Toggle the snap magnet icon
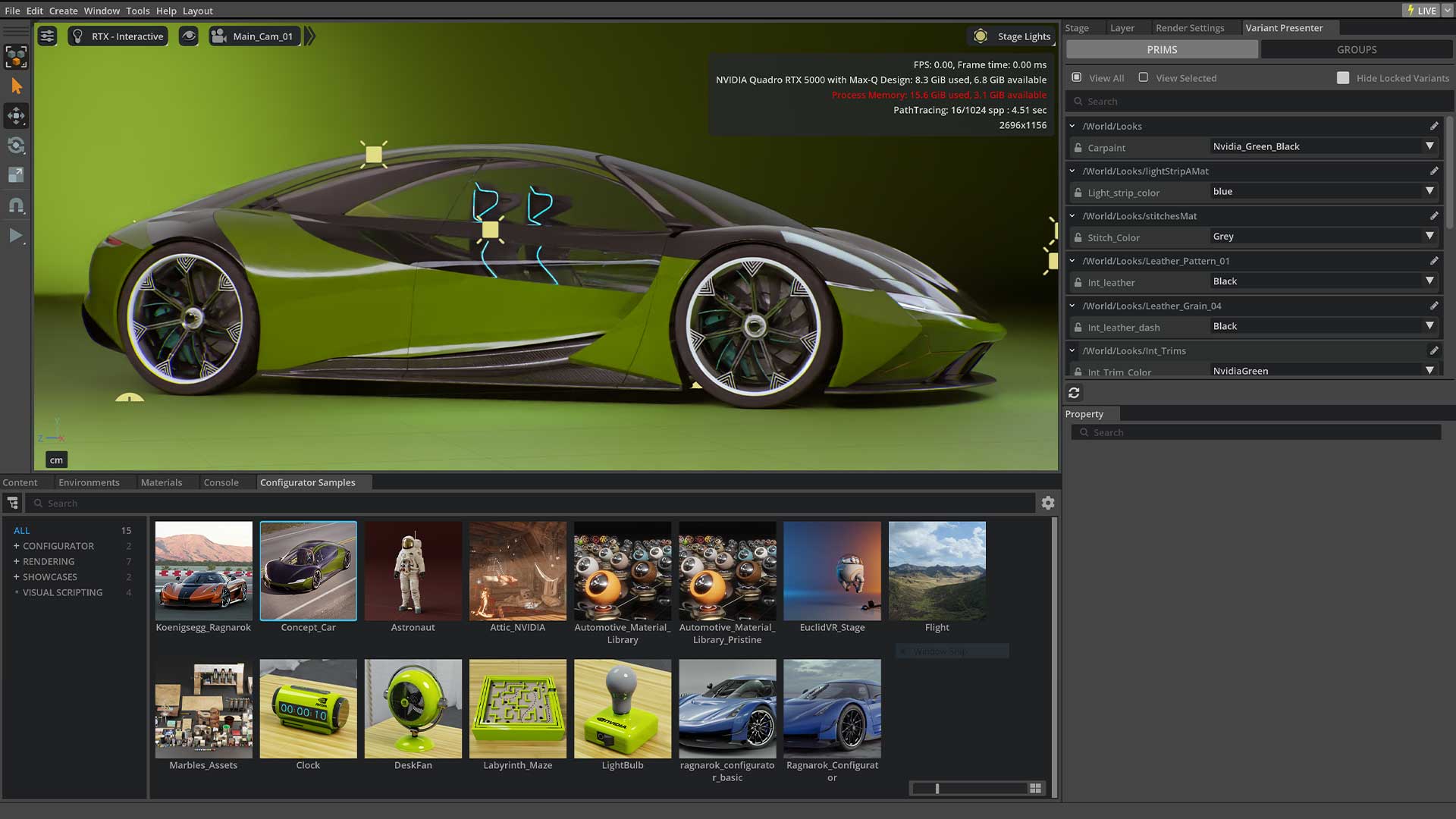1456x819 pixels. (16, 206)
